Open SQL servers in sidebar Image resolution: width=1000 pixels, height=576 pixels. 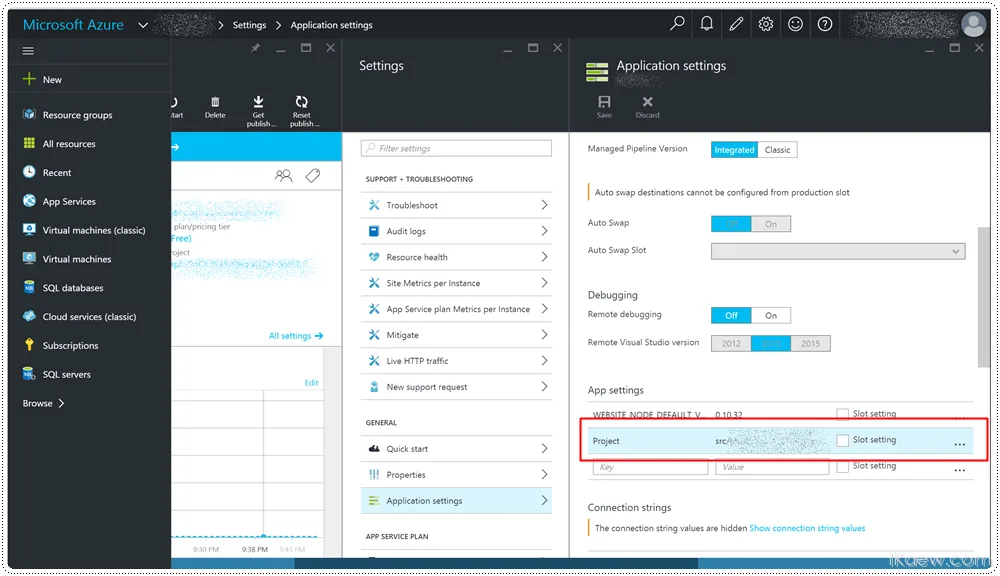66,374
